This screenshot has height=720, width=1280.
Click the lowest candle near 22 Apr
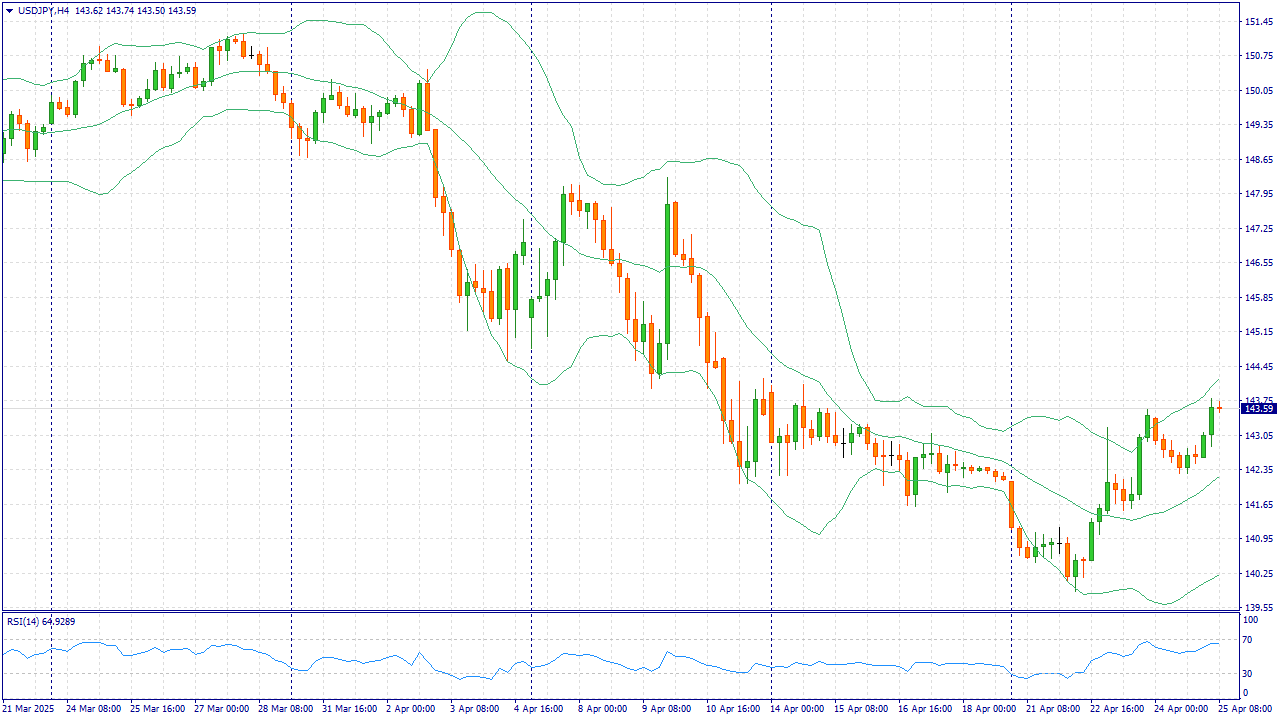(x=1075, y=570)
